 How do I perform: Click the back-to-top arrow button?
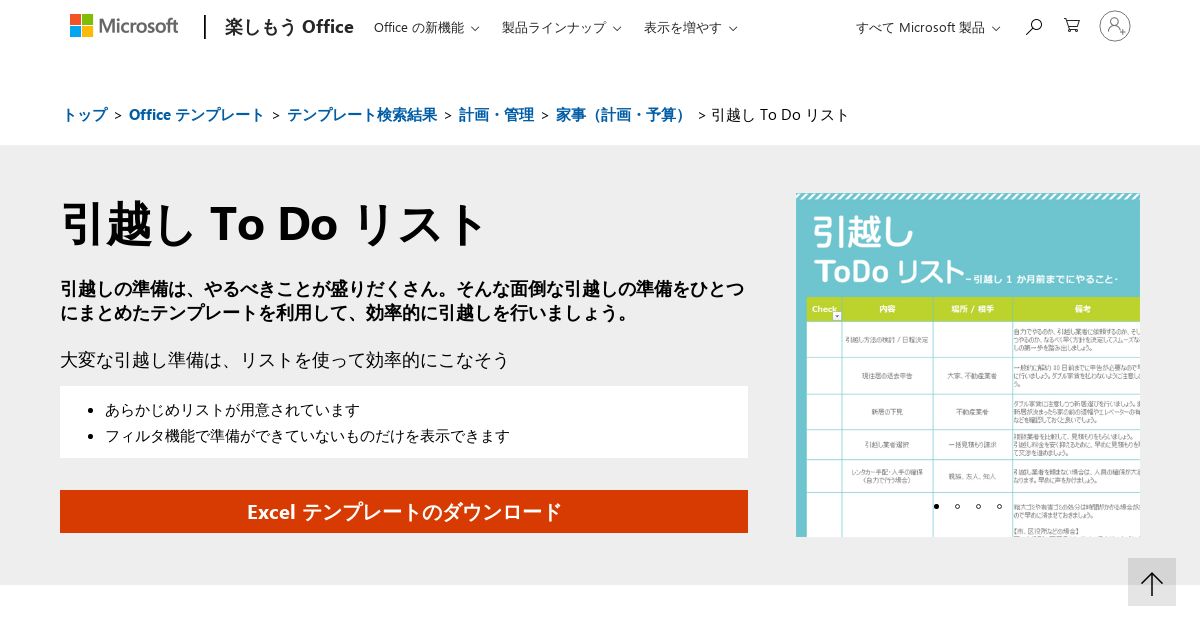tap(1152, 582)
